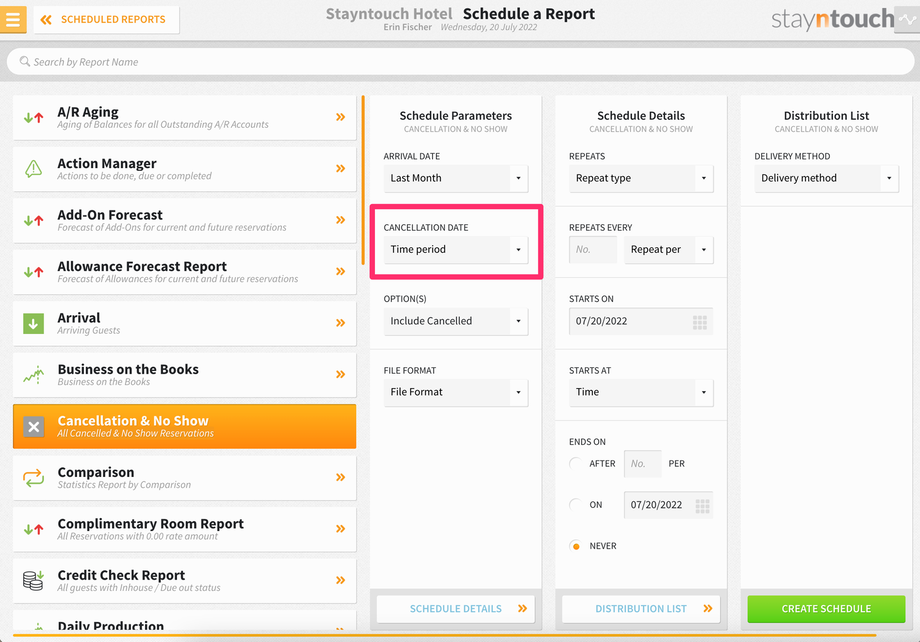Open Comparison via its double chevron
This screenshot has height=642, width=920.
[340, 477]
